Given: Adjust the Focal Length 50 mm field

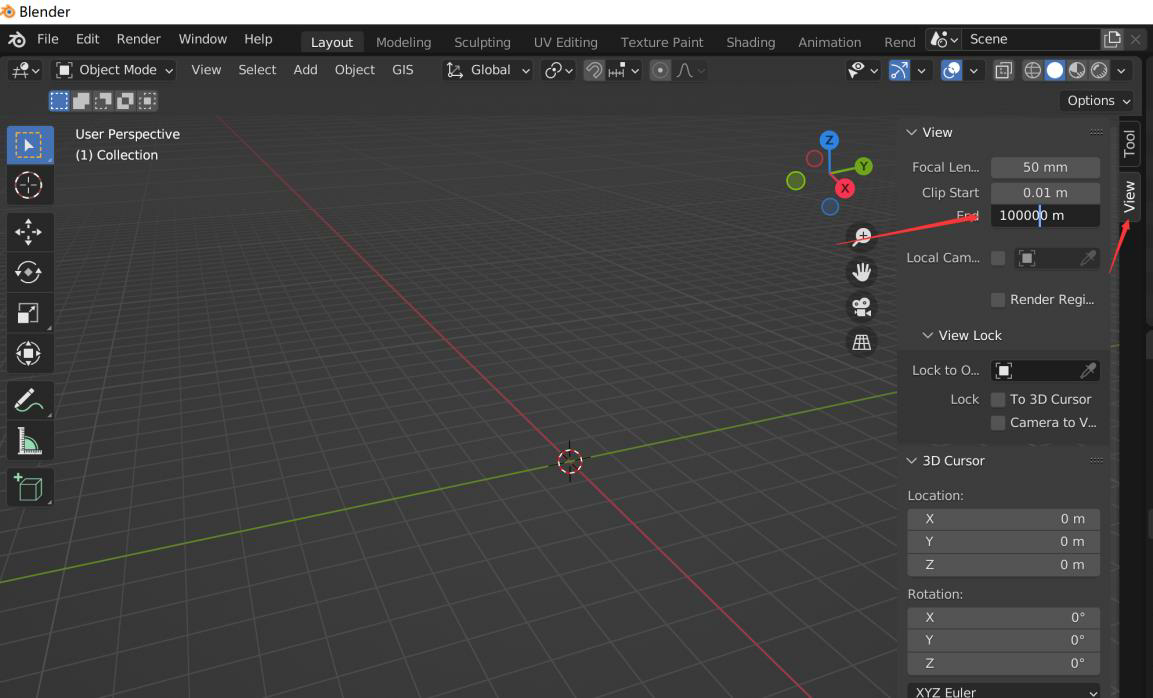Looking at the screenshot, I should [1045, 167].
